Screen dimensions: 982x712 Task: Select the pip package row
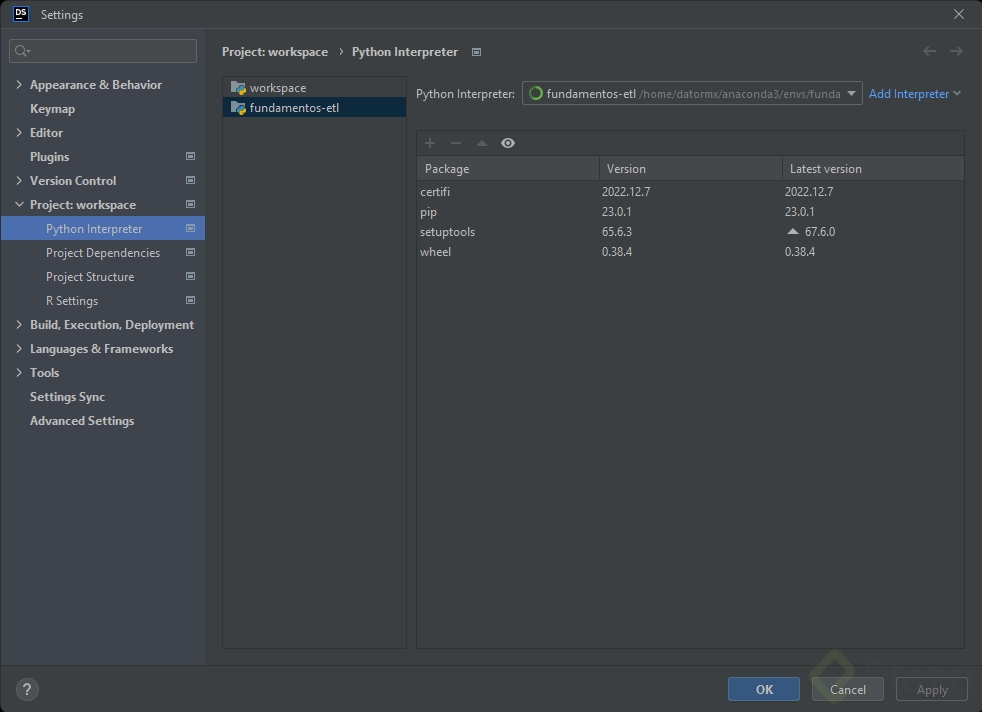click(x=690, y=212)
